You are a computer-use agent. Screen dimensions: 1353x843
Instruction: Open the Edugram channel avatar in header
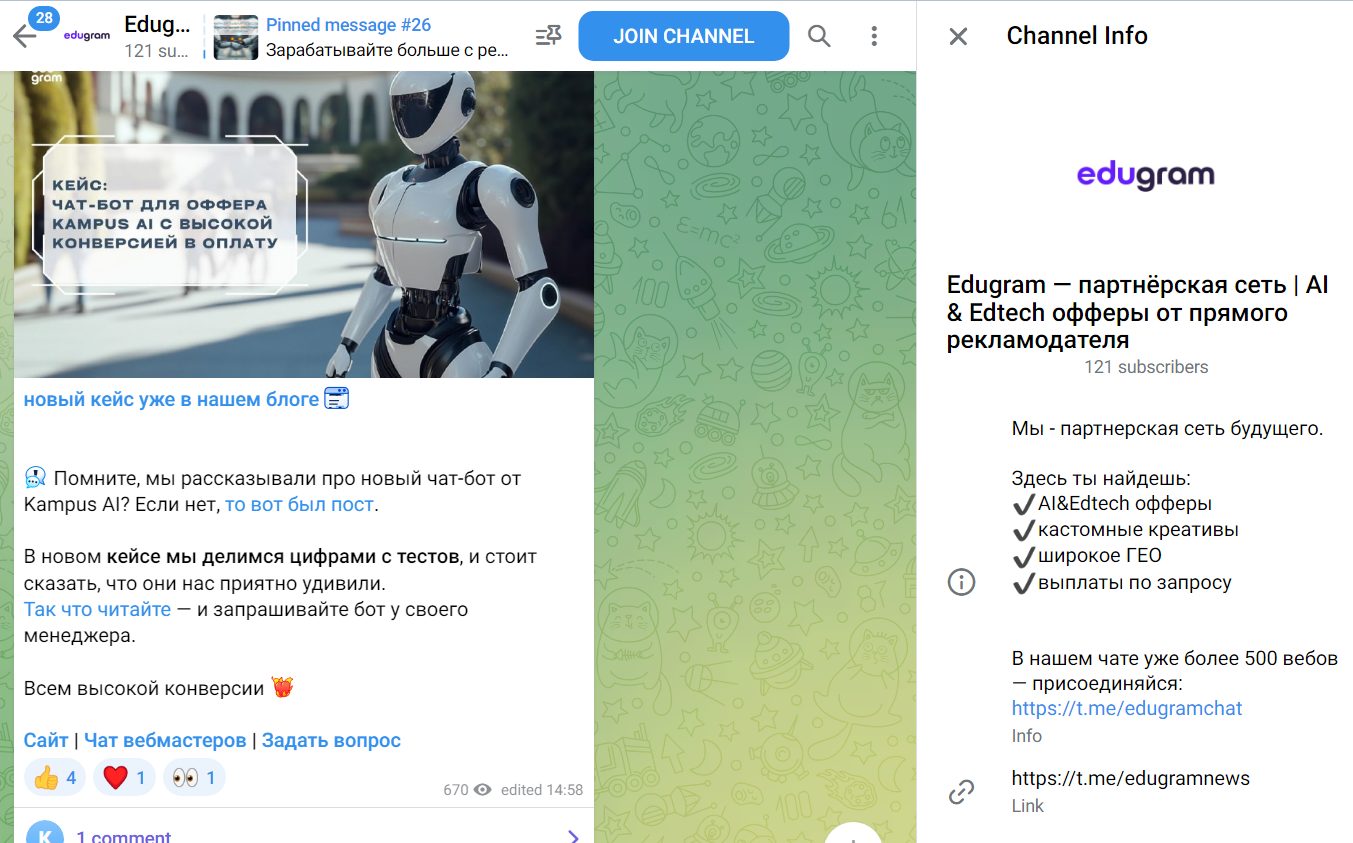click(86, 36)
